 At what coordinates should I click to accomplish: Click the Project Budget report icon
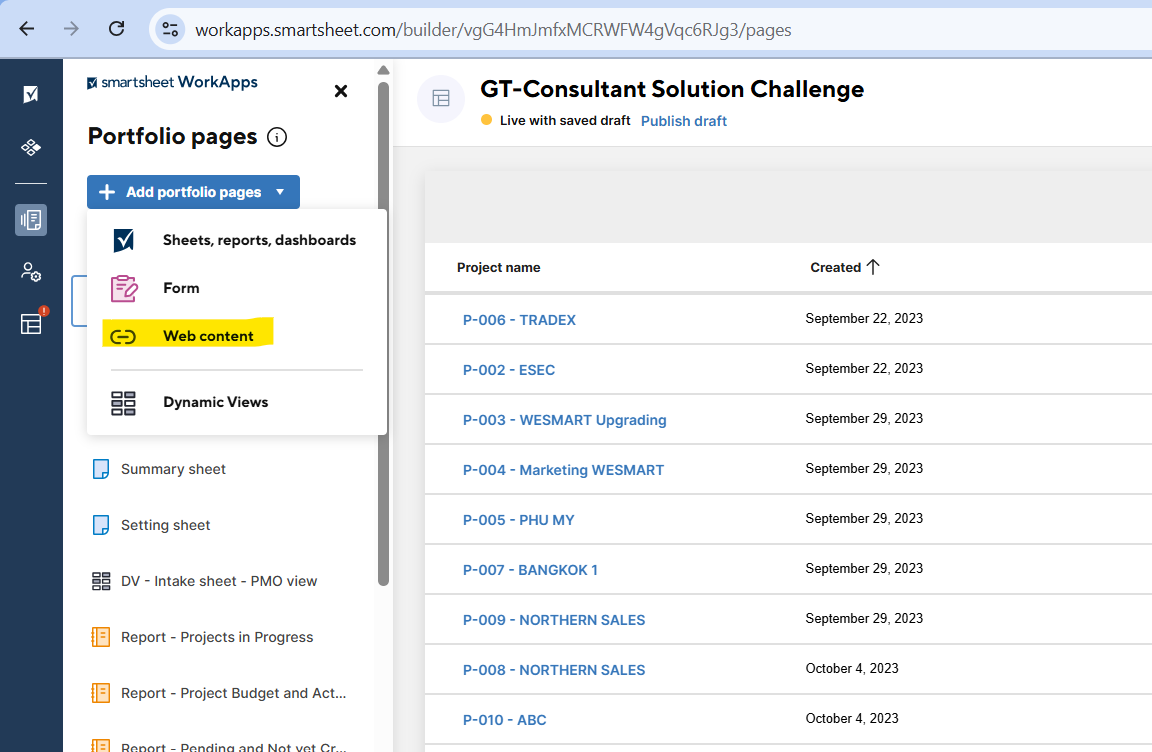[x=101, y=693]
